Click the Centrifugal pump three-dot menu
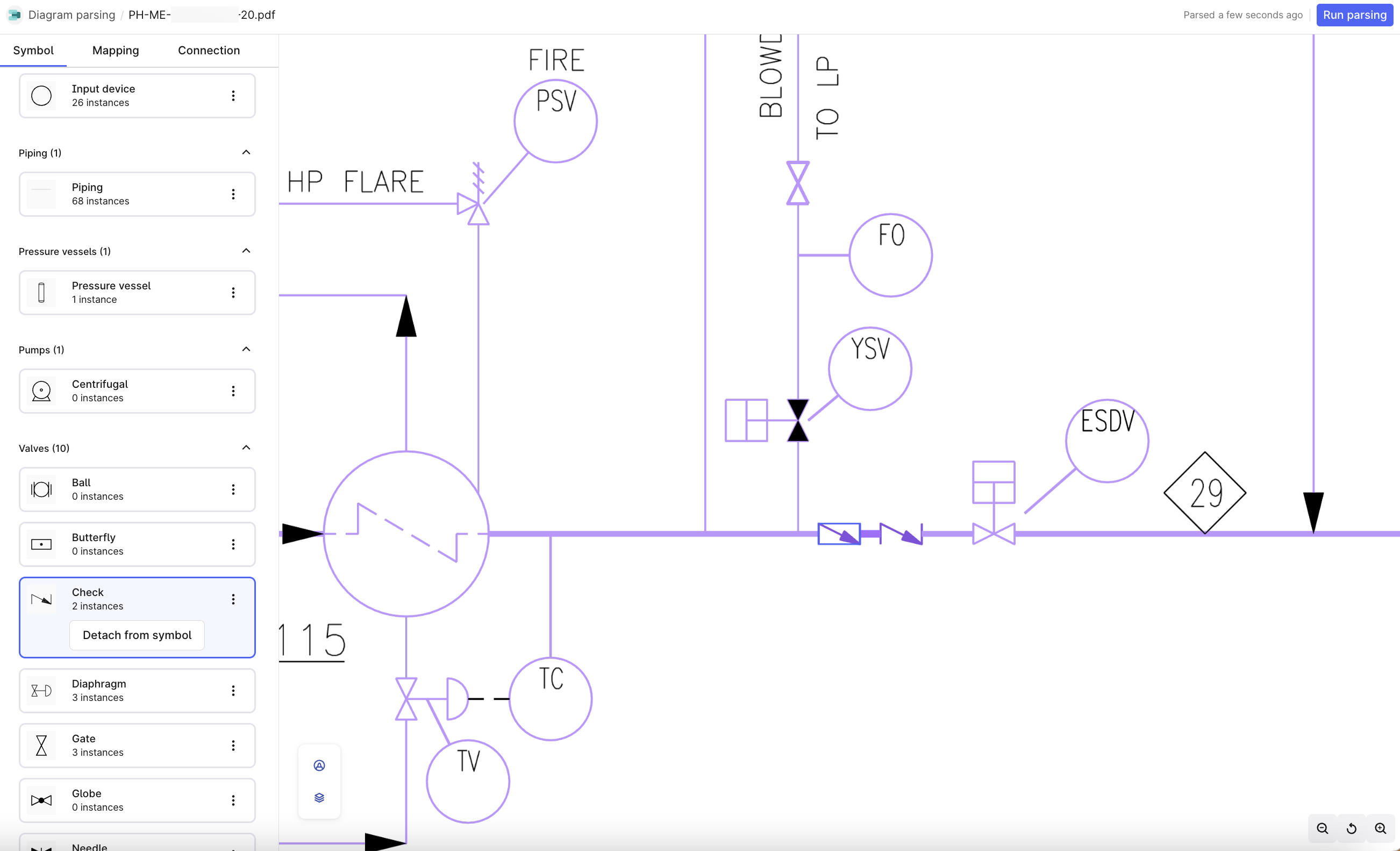 point(232,390)
